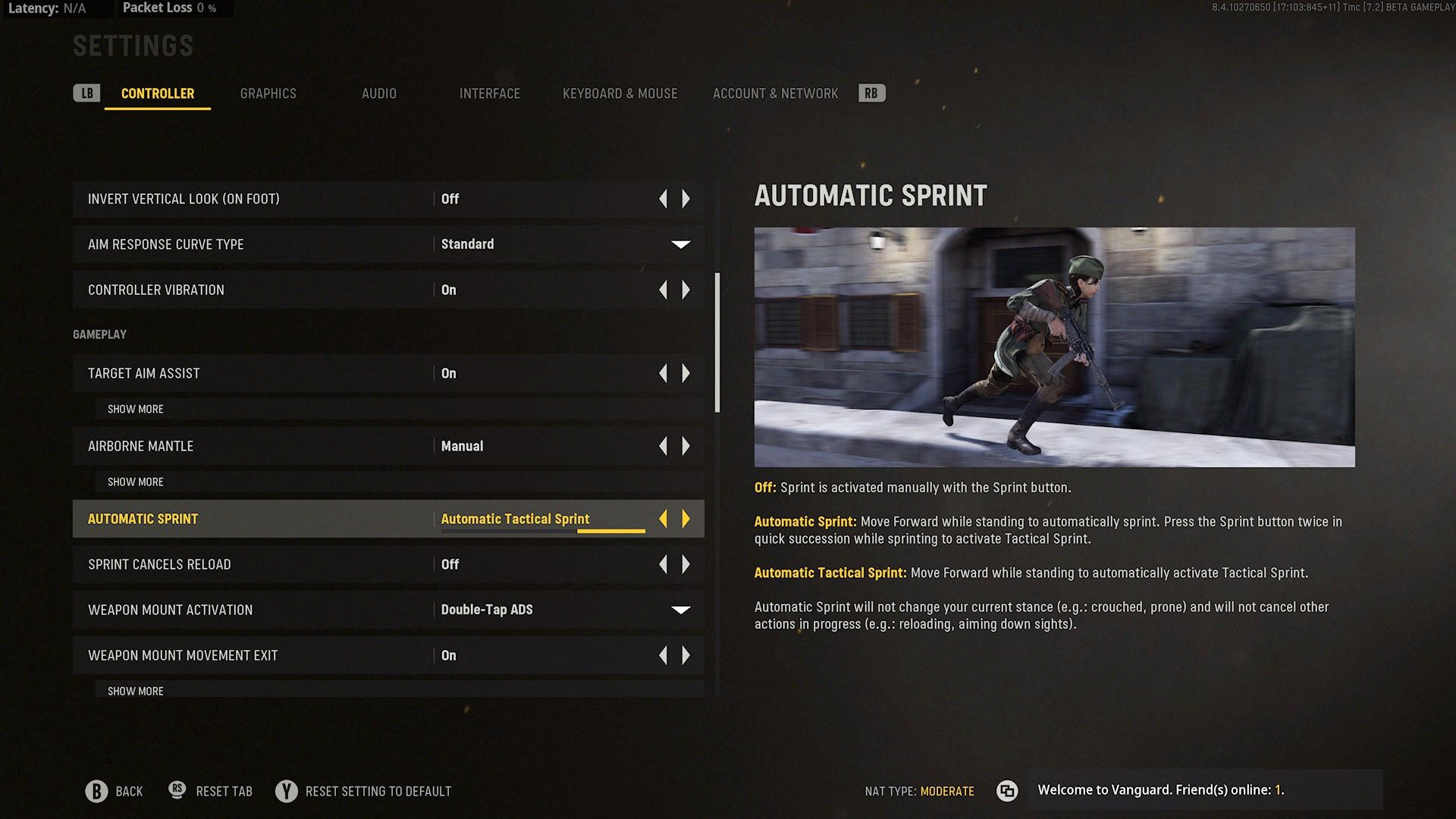Open Aim Response Curve Type dropdown
The image size is (1456, 819).
pos(680,244)
